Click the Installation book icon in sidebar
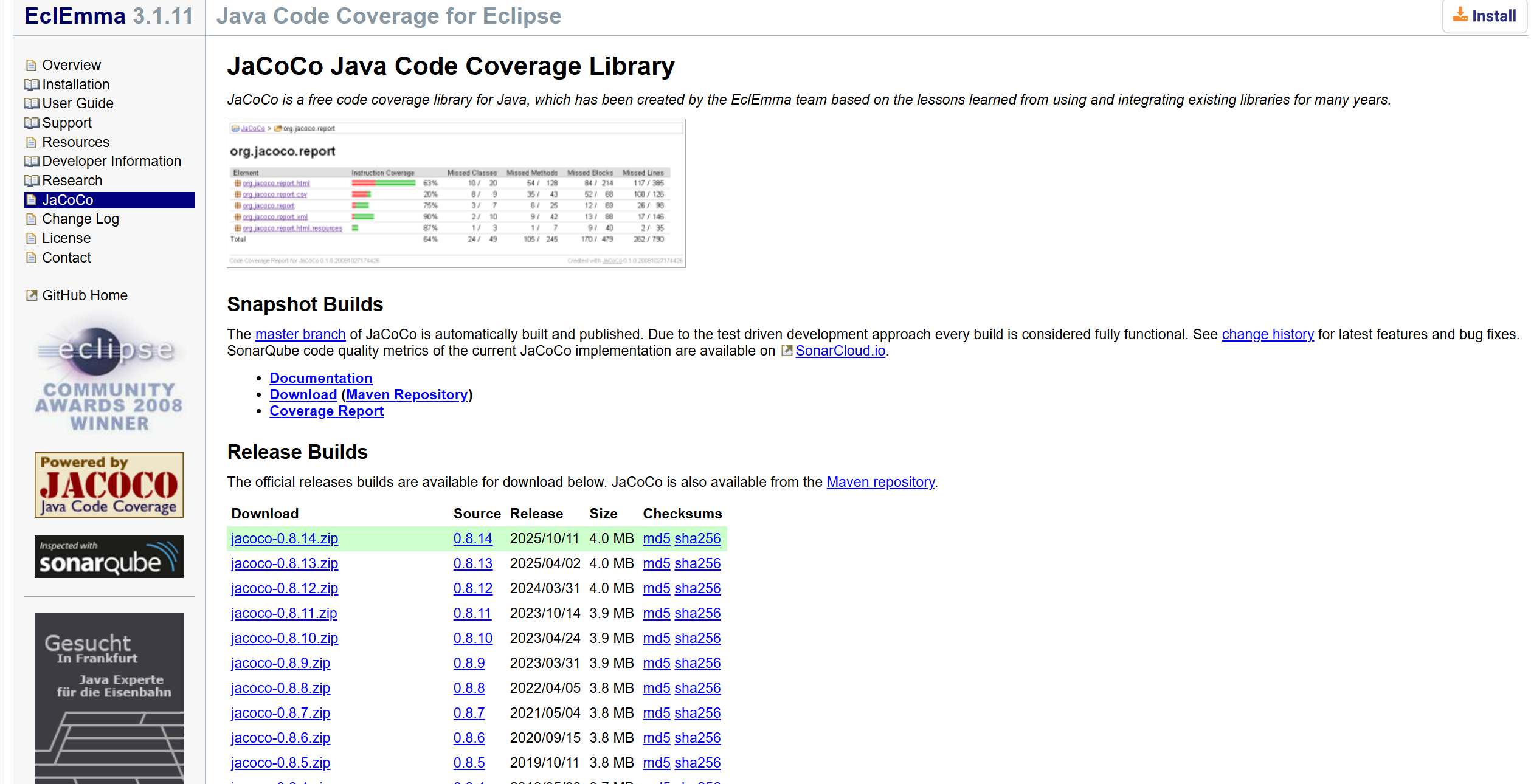The height and width of the screenshot is (784, 1531). coord(32,84)
